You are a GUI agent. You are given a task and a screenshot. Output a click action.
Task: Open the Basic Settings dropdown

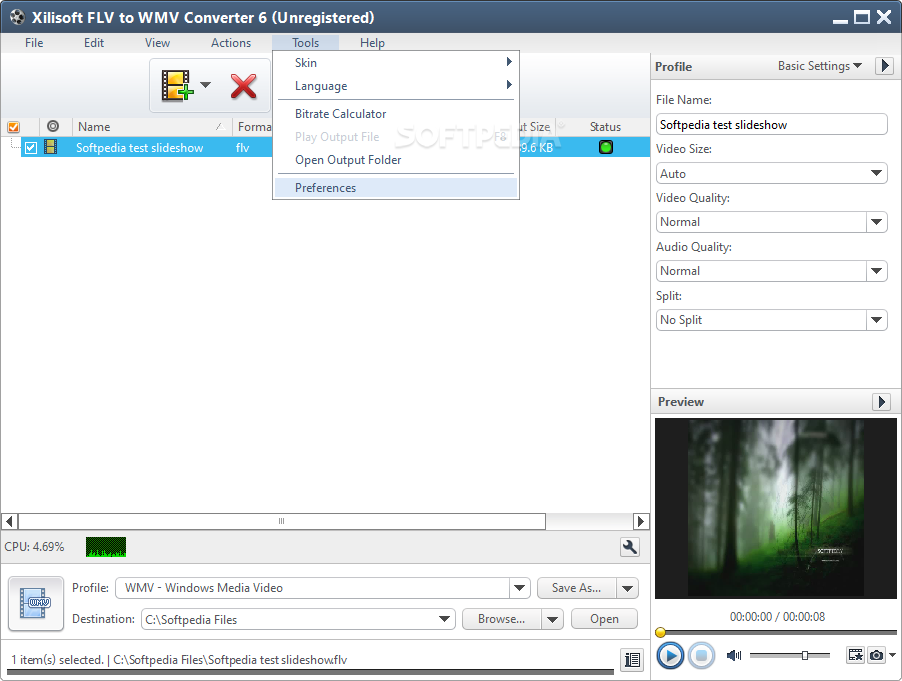(x=820, y=66)
